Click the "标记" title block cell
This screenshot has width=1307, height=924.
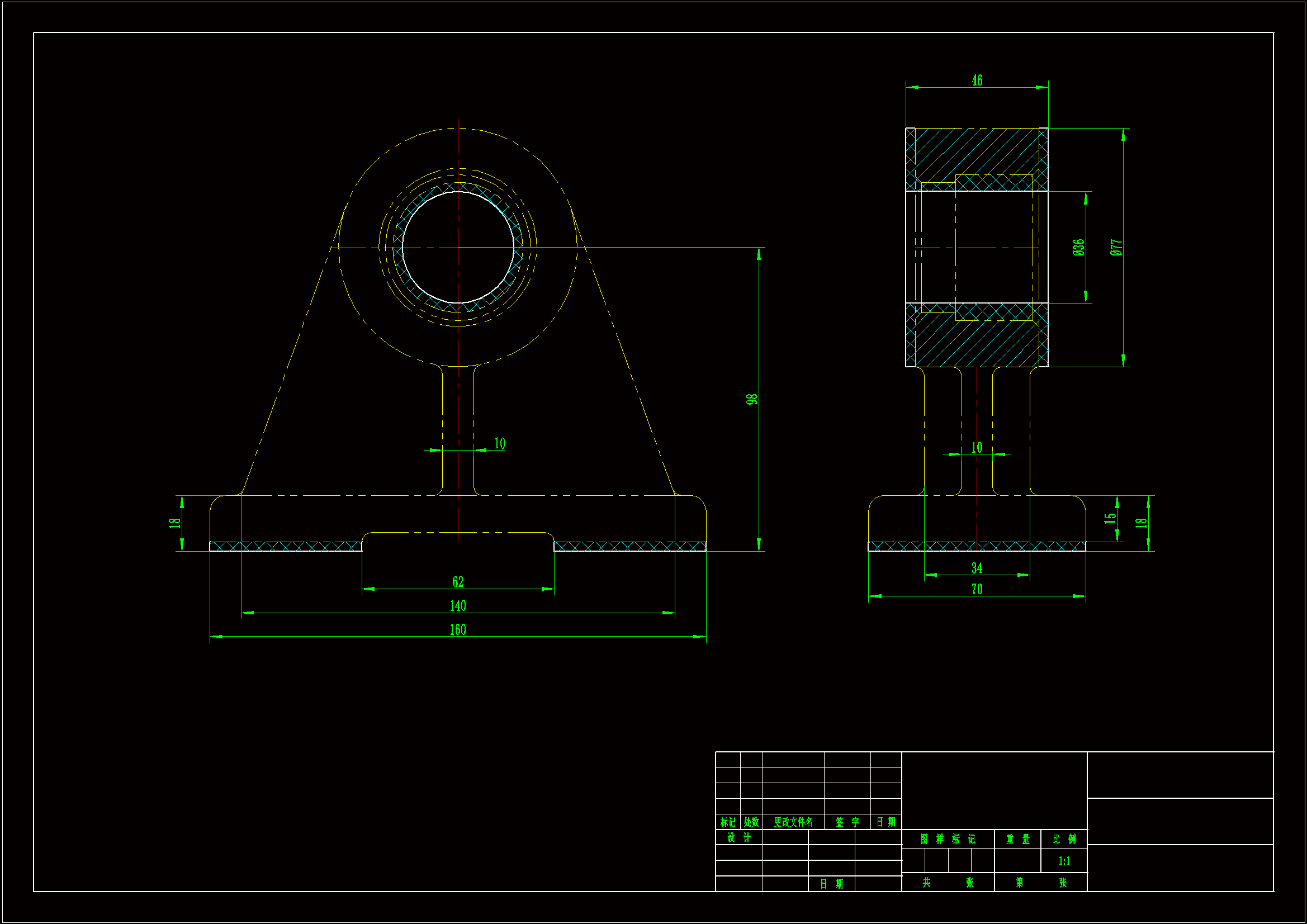[x=727, y=822]
